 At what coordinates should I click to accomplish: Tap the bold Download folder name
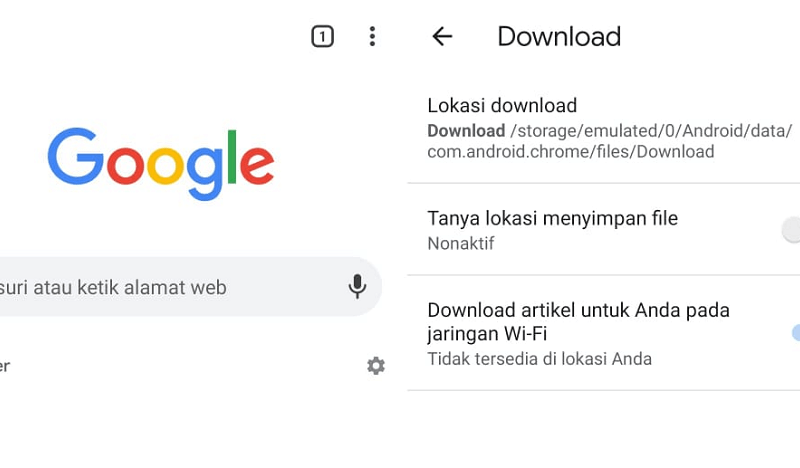[x=466, y=131]
